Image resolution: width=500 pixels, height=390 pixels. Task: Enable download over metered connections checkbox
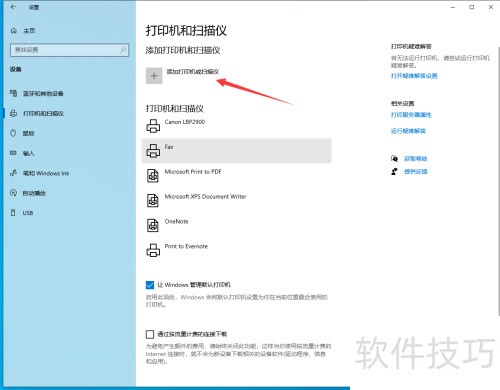(x=150, y=334)
